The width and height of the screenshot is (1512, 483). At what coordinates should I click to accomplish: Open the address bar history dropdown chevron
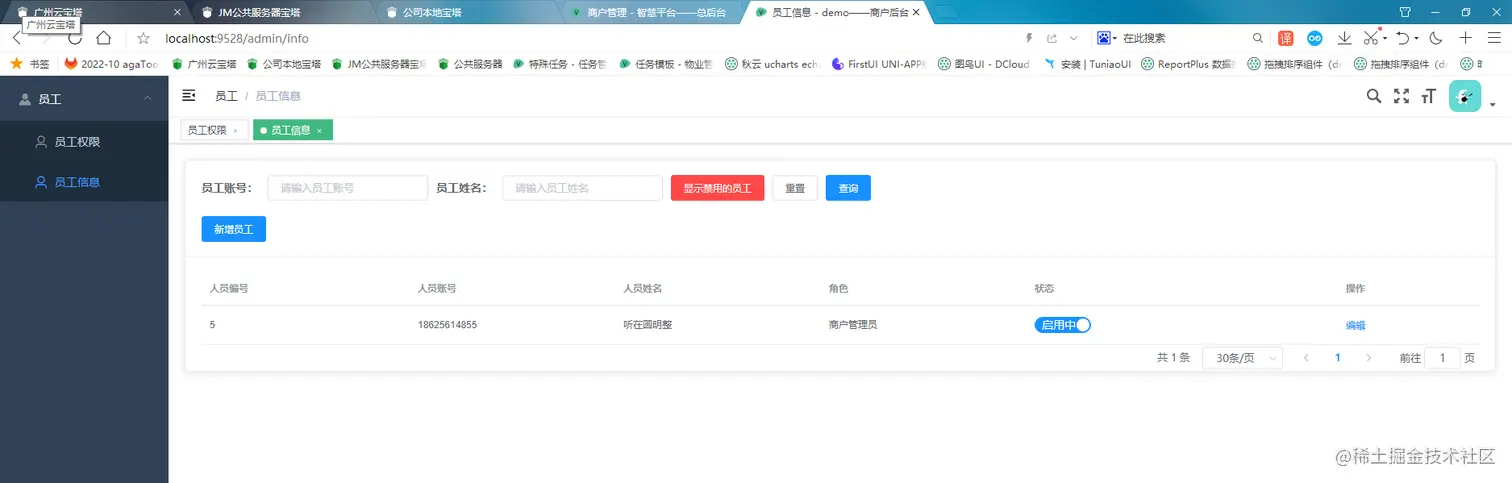pos(1074,38)
